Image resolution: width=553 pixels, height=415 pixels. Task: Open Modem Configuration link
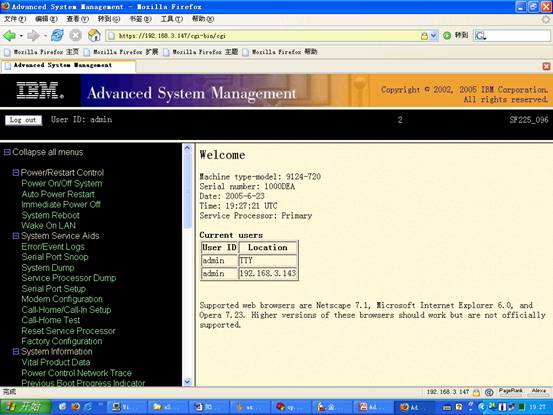62,299
